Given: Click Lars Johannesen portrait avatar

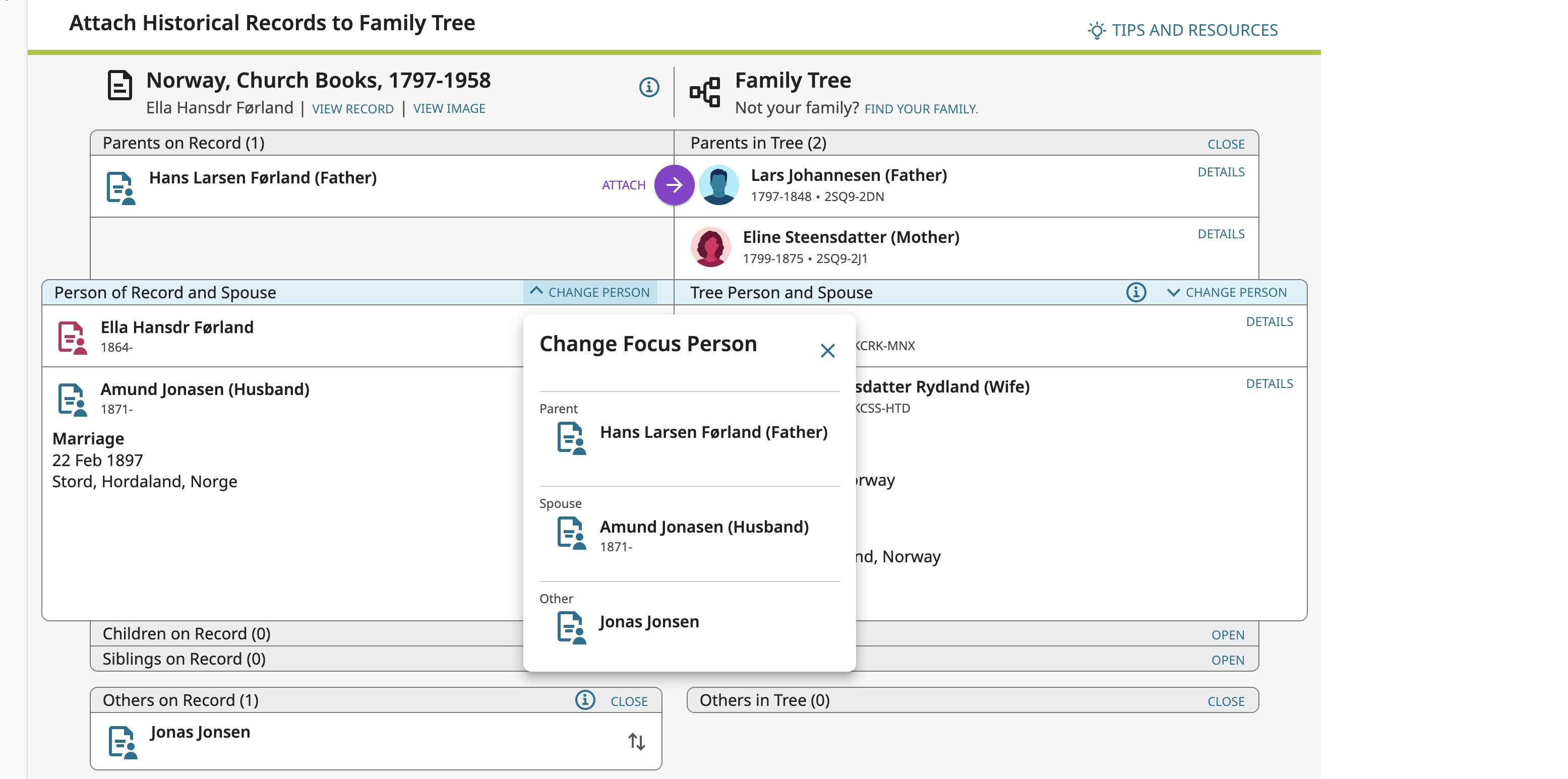Looking at the screenshot, I should tap(719, 185).
